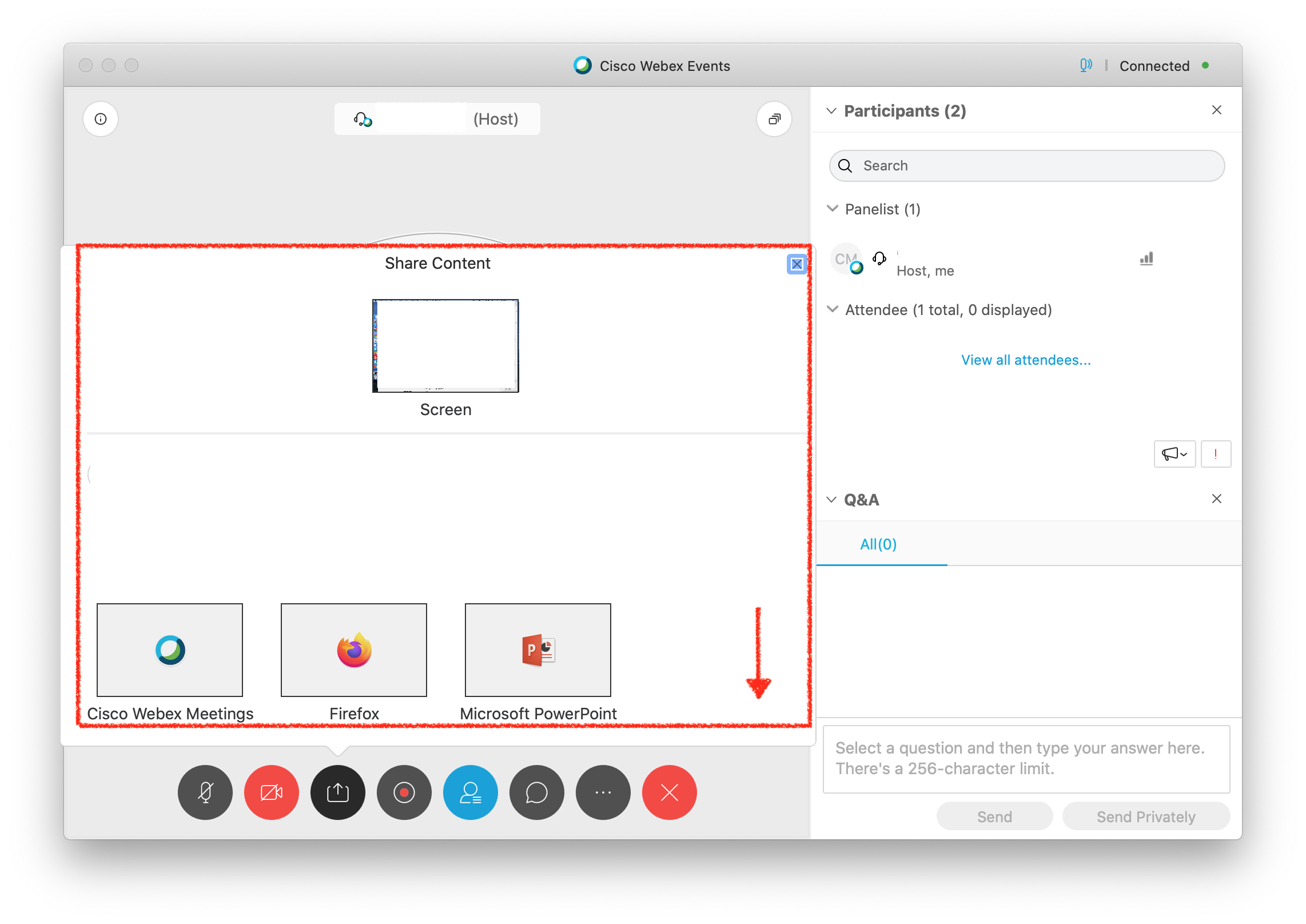End the event with the red X button
Image resolution: width=1306 pixels, height=924 pixels.
point(669,792)
